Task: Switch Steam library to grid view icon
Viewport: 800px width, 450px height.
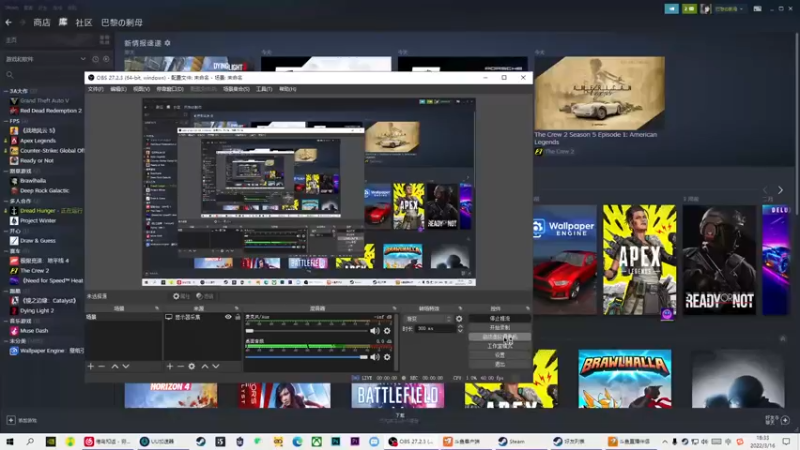Action: tap(105, 40)
